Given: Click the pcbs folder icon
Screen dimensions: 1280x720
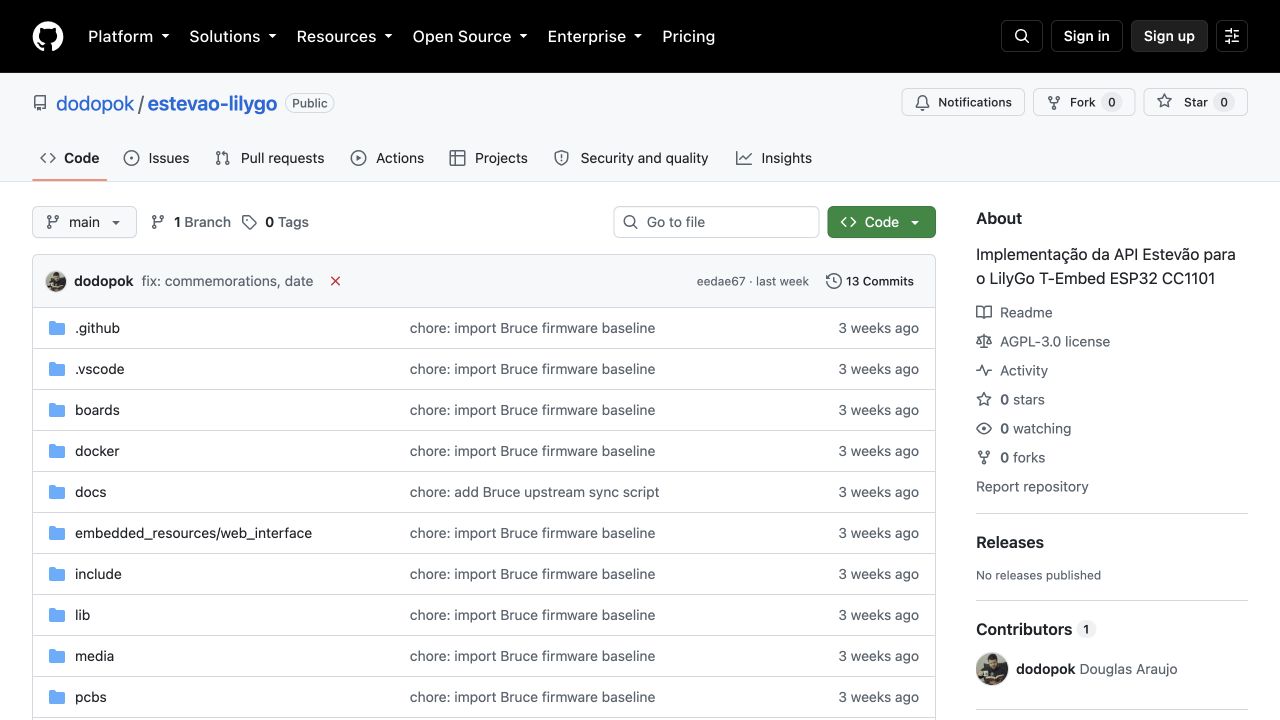Looking at the screenshot, I should [57, 697].
